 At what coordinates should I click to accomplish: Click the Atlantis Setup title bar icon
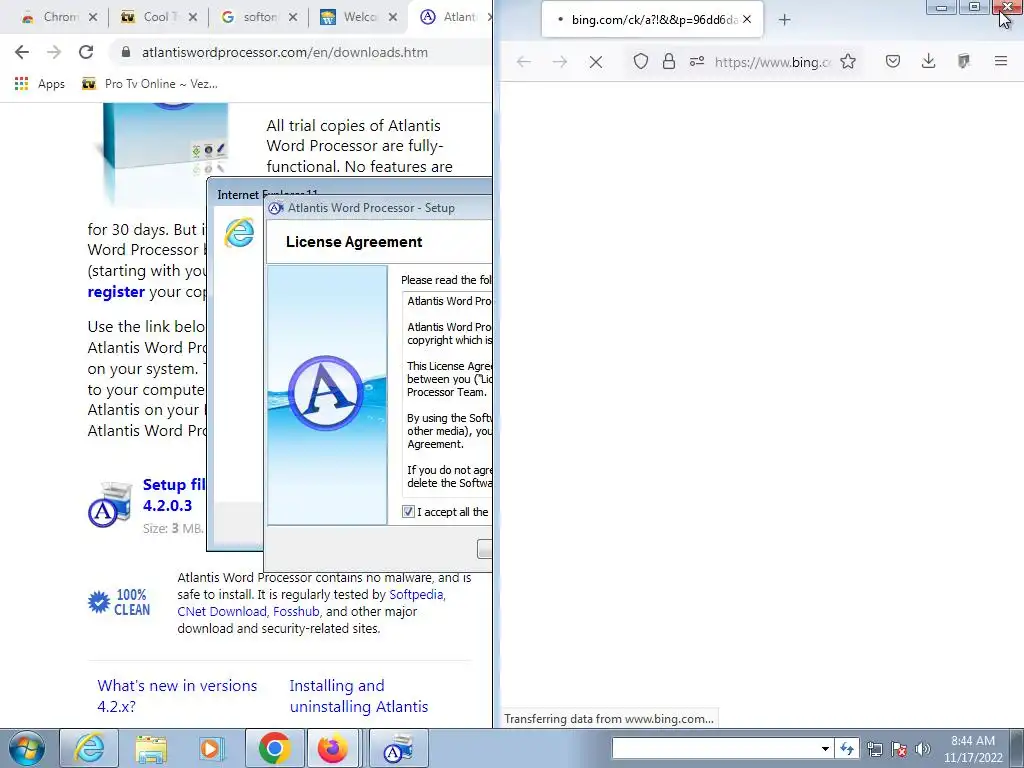coord(276,208)
